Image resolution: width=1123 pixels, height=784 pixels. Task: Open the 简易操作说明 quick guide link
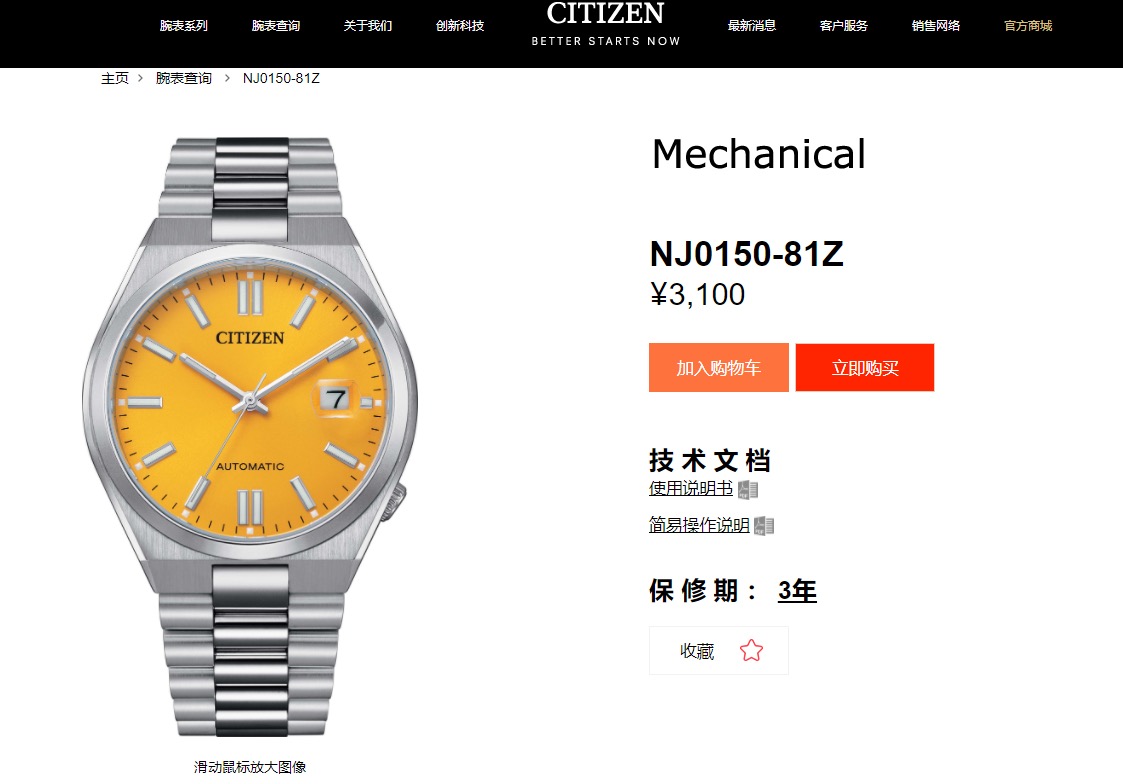tap(699, 525)
